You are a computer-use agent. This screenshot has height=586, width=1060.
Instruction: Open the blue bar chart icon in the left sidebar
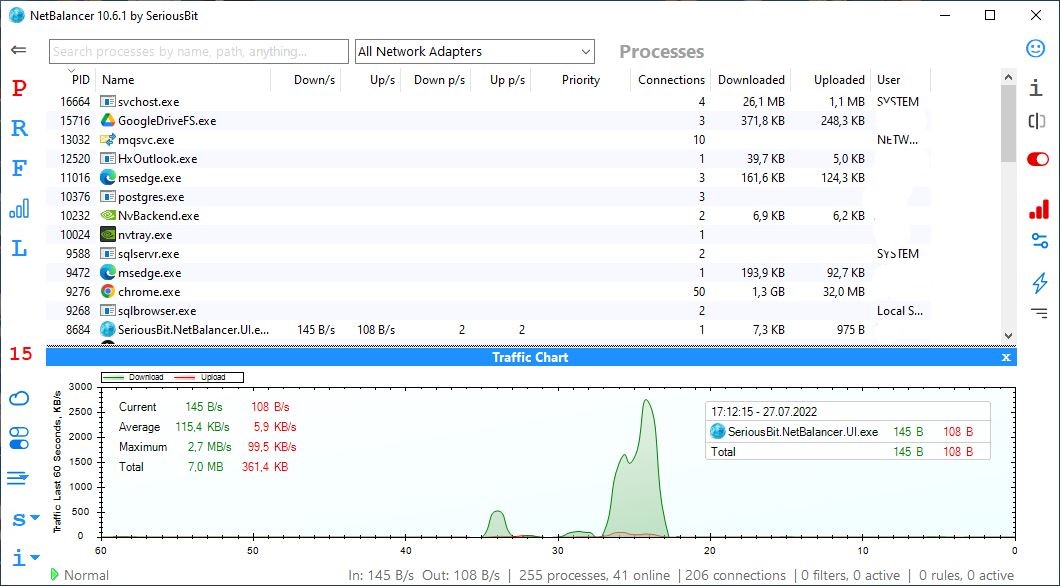click(19, 208)
